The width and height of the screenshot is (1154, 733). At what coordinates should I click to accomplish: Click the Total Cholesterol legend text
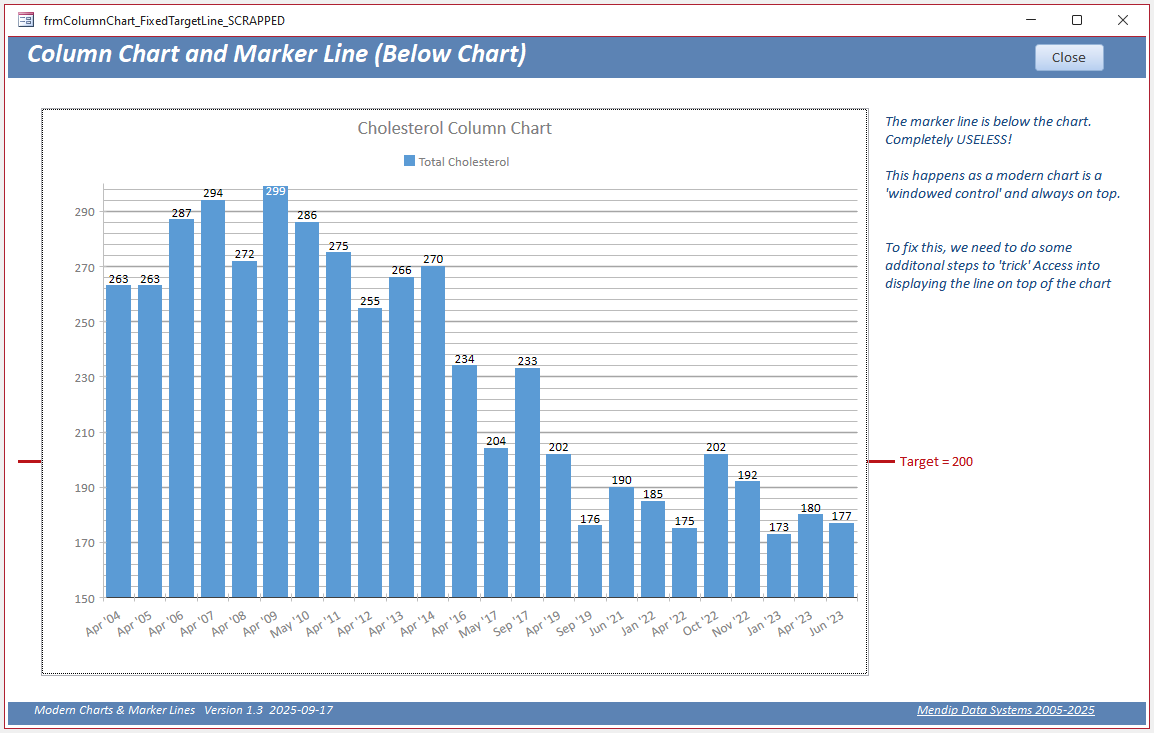pyautogui.click(x=464, y=162)
